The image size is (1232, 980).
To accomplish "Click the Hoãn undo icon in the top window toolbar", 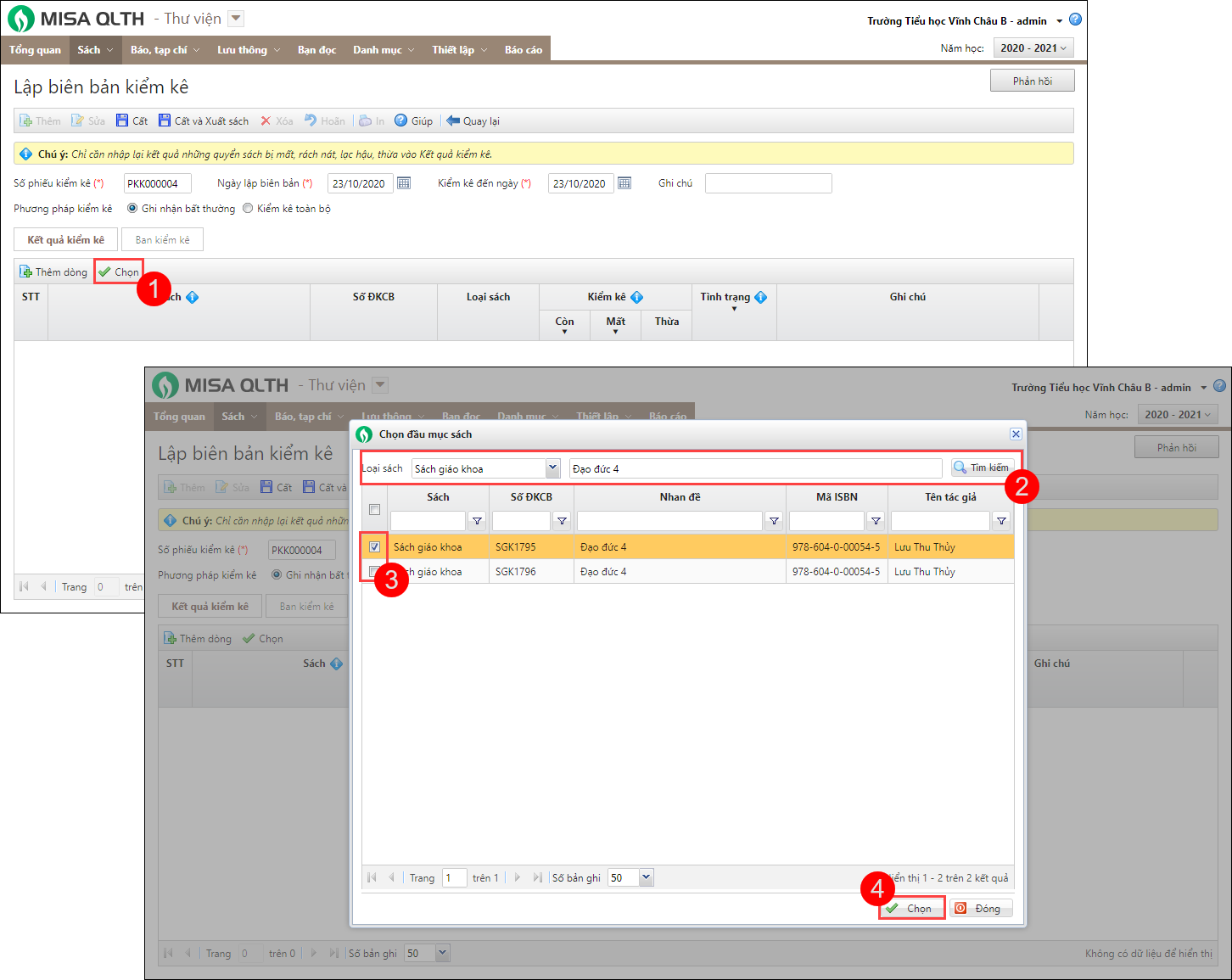I will tap(311, 120).
